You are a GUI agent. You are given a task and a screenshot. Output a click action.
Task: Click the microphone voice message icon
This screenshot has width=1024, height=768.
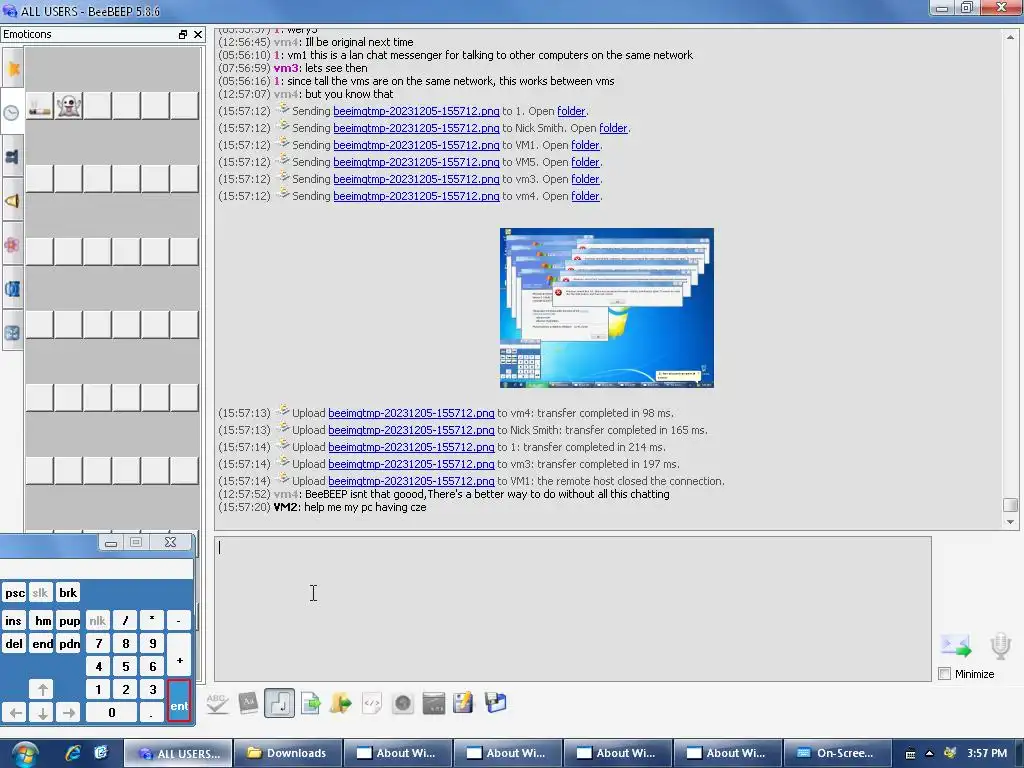coord(1000,646)
